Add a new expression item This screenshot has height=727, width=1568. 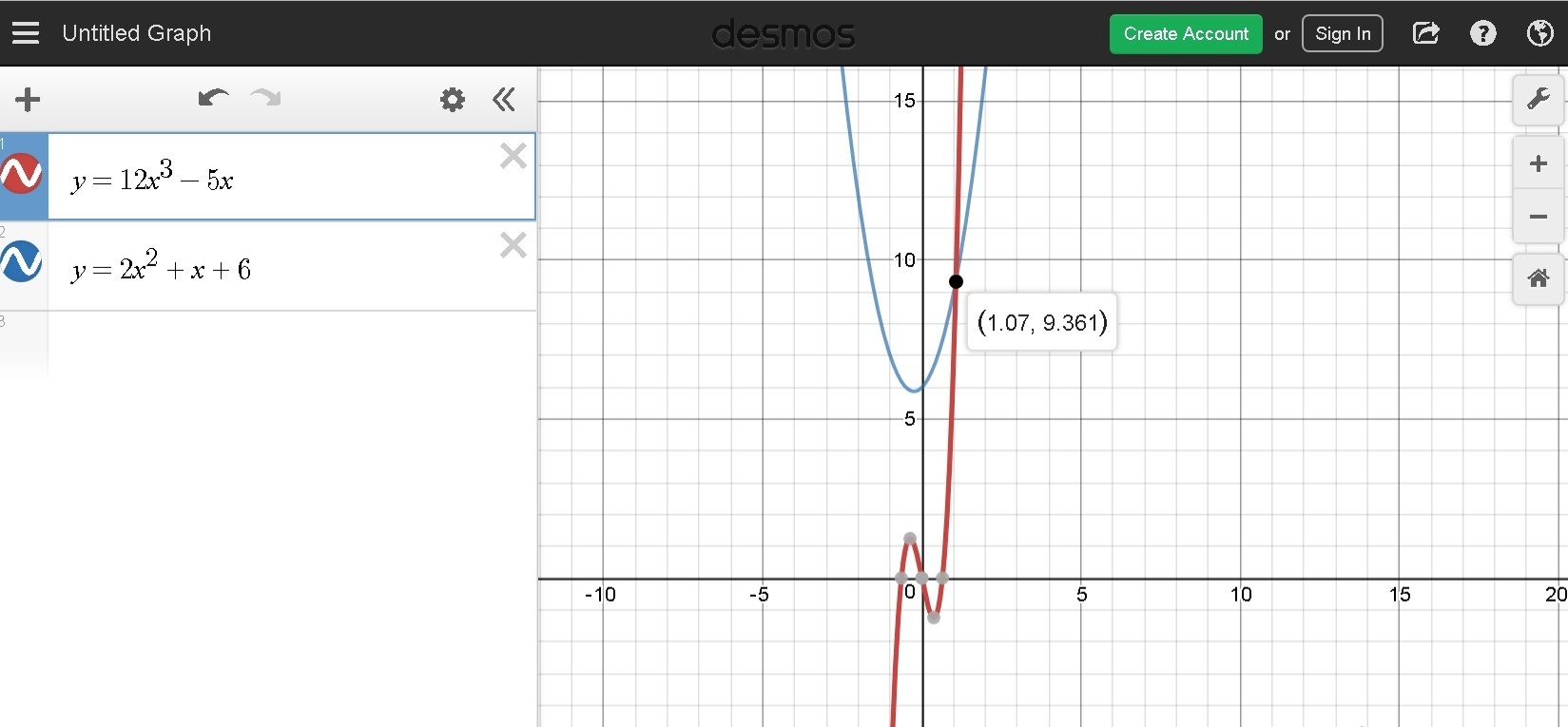[x=28, y=99]
